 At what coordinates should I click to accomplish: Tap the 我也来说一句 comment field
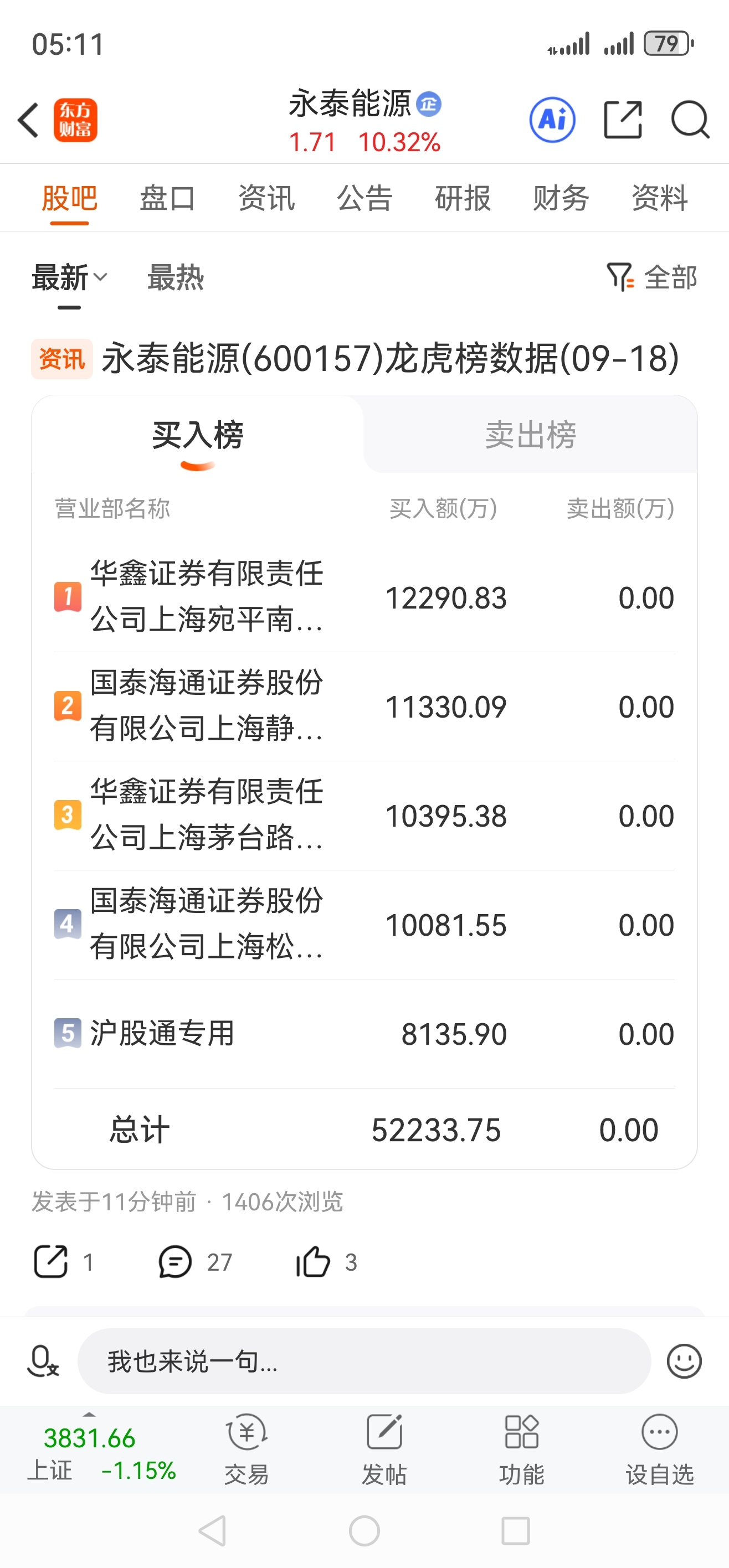point(364,1361)
